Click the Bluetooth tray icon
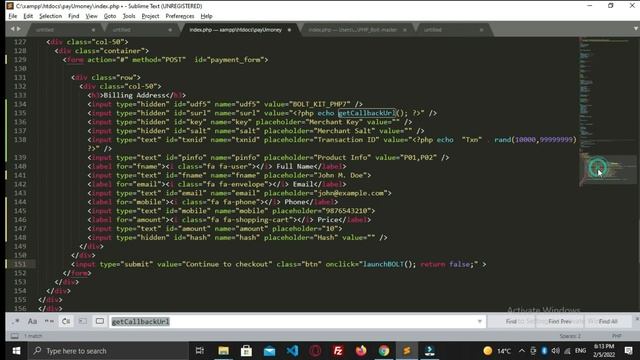Screen dimensions: 640x360 click(x=544, y=351)
